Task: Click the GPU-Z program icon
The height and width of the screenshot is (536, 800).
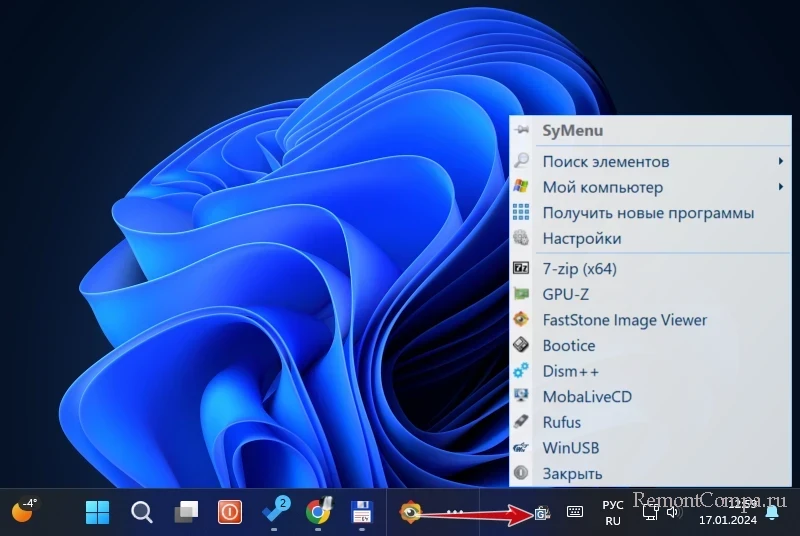Action: [521, 294]
